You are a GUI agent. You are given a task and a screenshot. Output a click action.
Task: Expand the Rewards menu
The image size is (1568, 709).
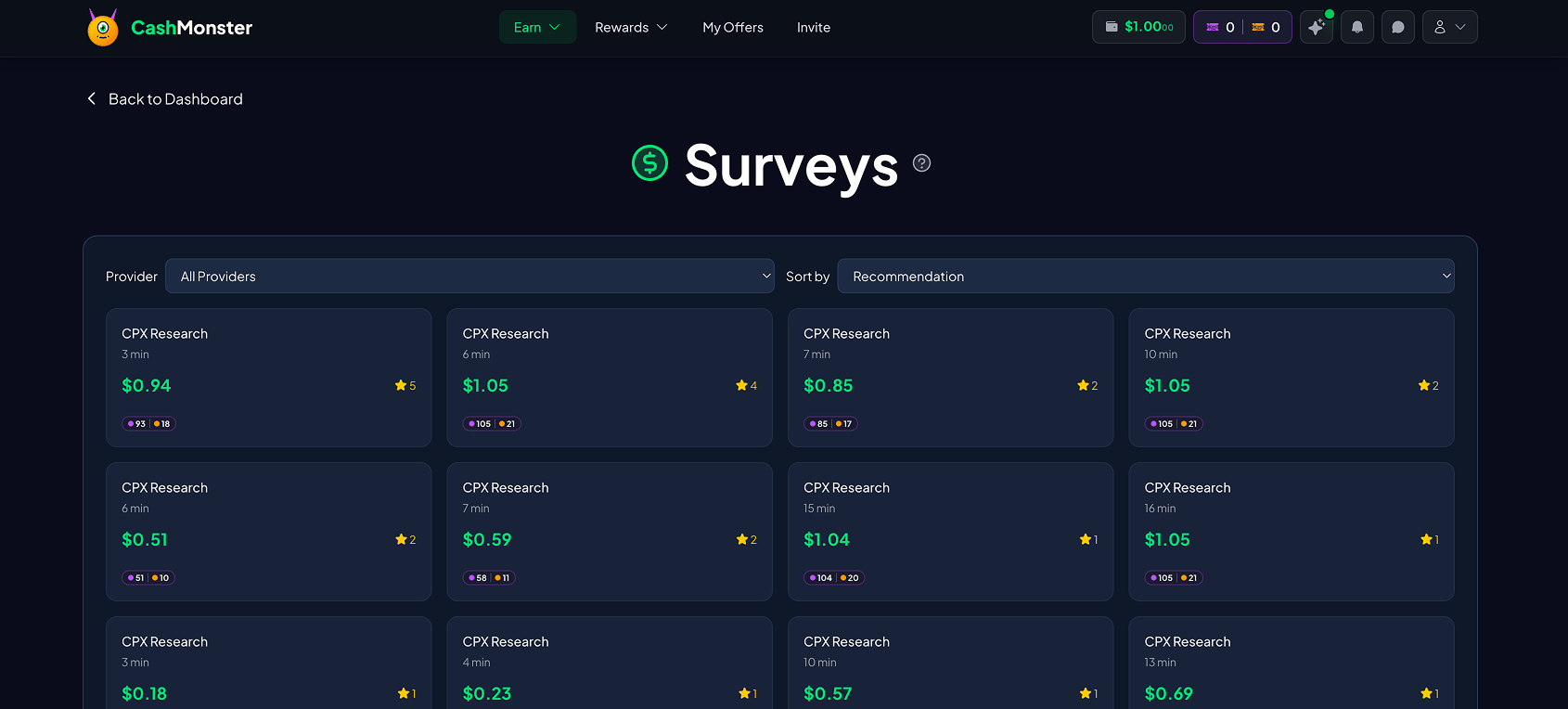pyautogui.click(x=631, y=27)
